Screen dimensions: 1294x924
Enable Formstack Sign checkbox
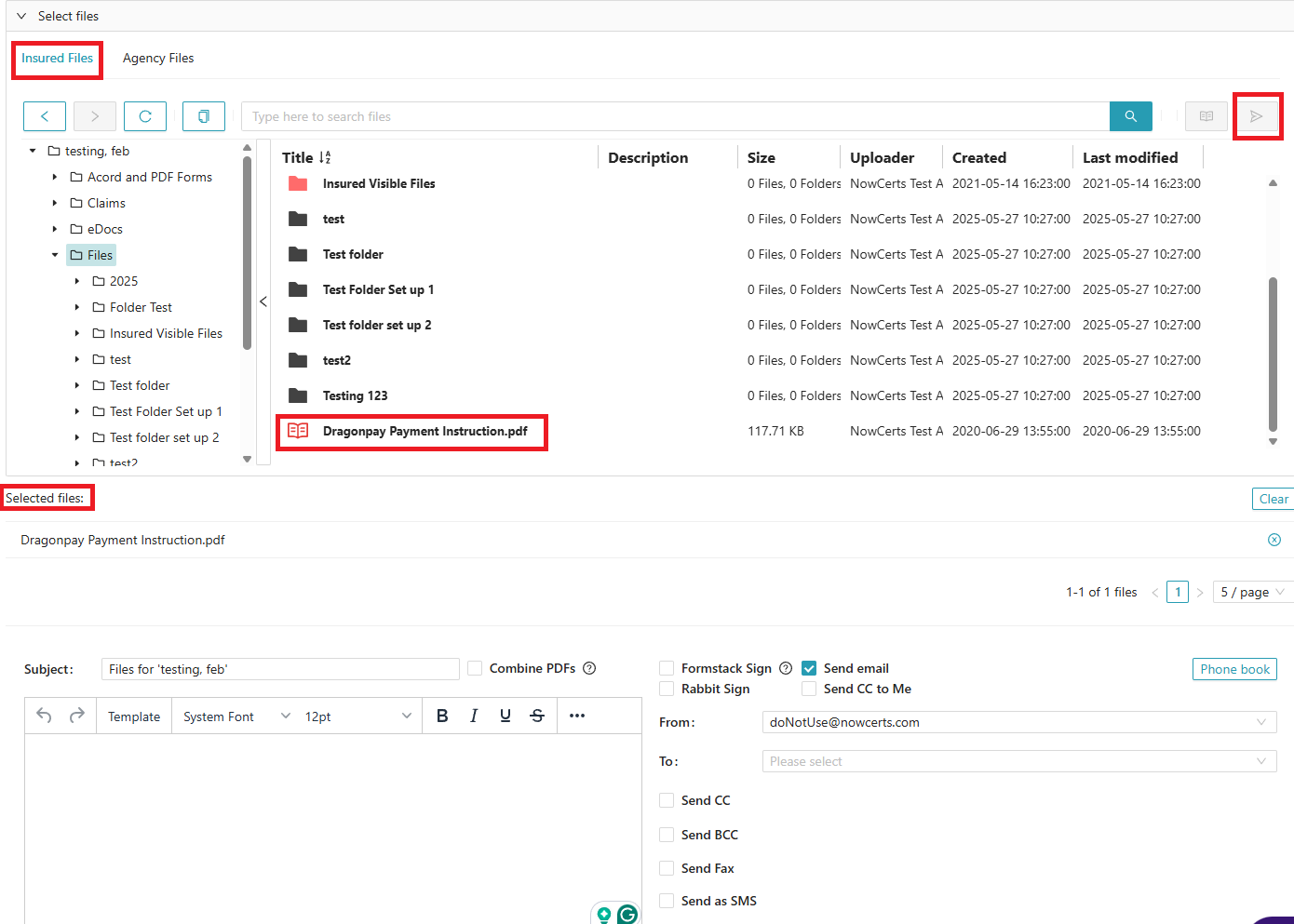coord(667,668)
